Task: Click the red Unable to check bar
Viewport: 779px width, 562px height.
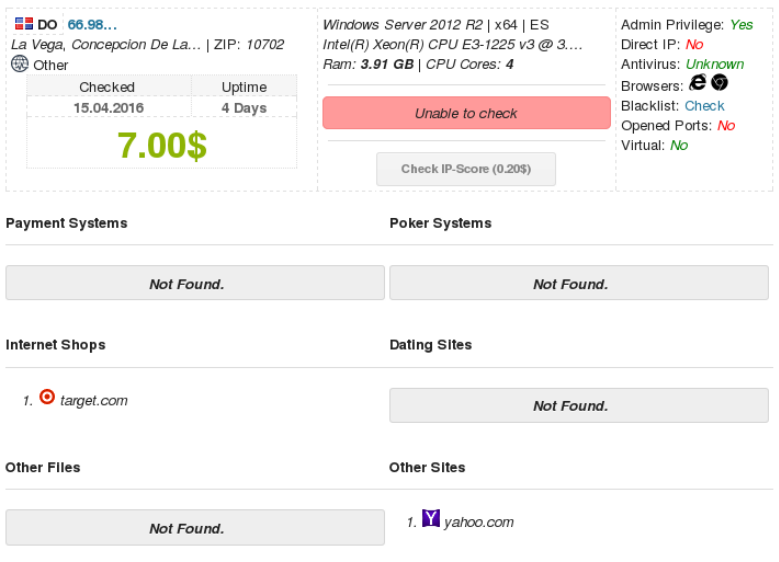Action: pyautogui.click(x=466, y=113)
